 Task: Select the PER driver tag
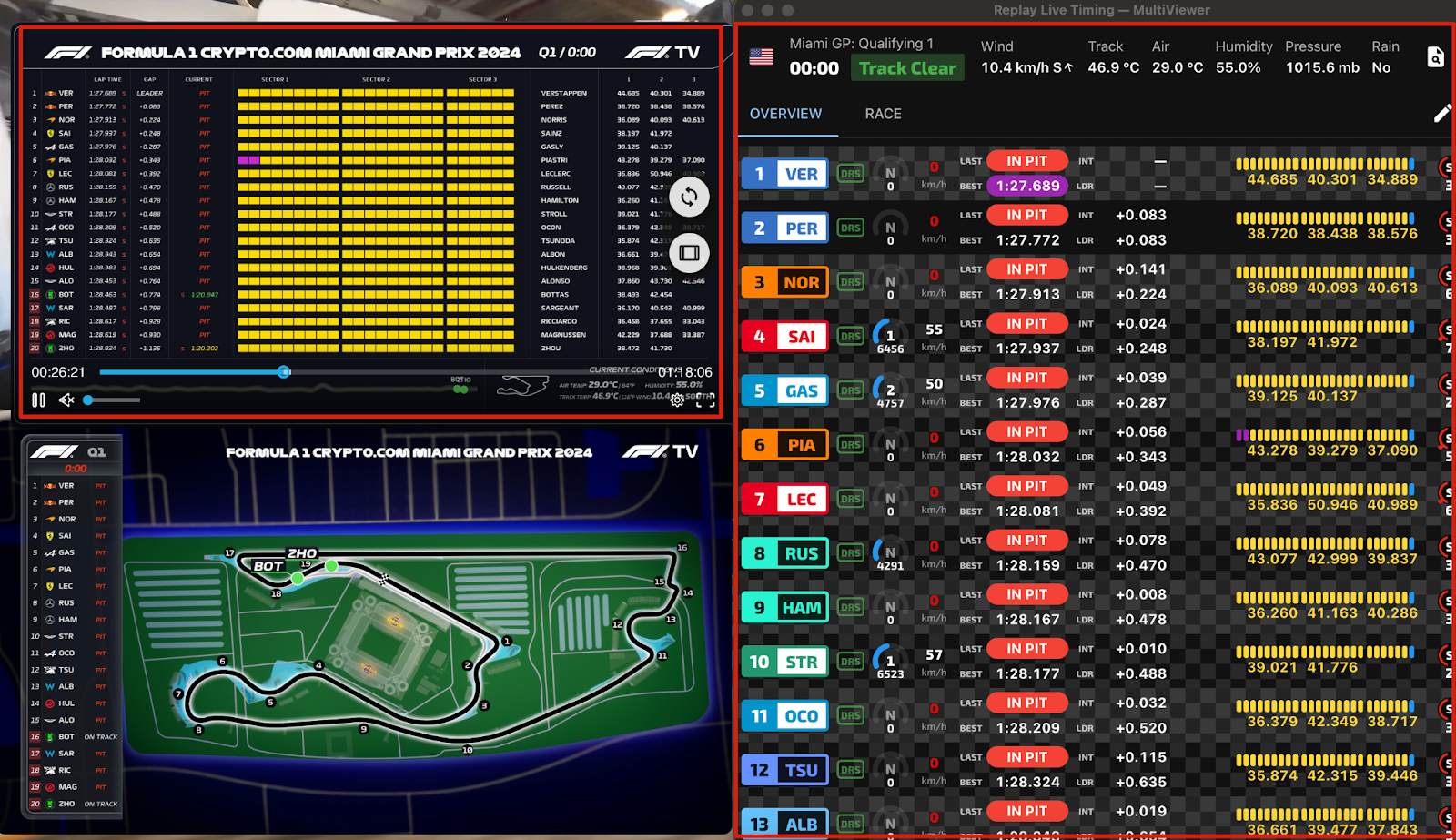point(784,228)
